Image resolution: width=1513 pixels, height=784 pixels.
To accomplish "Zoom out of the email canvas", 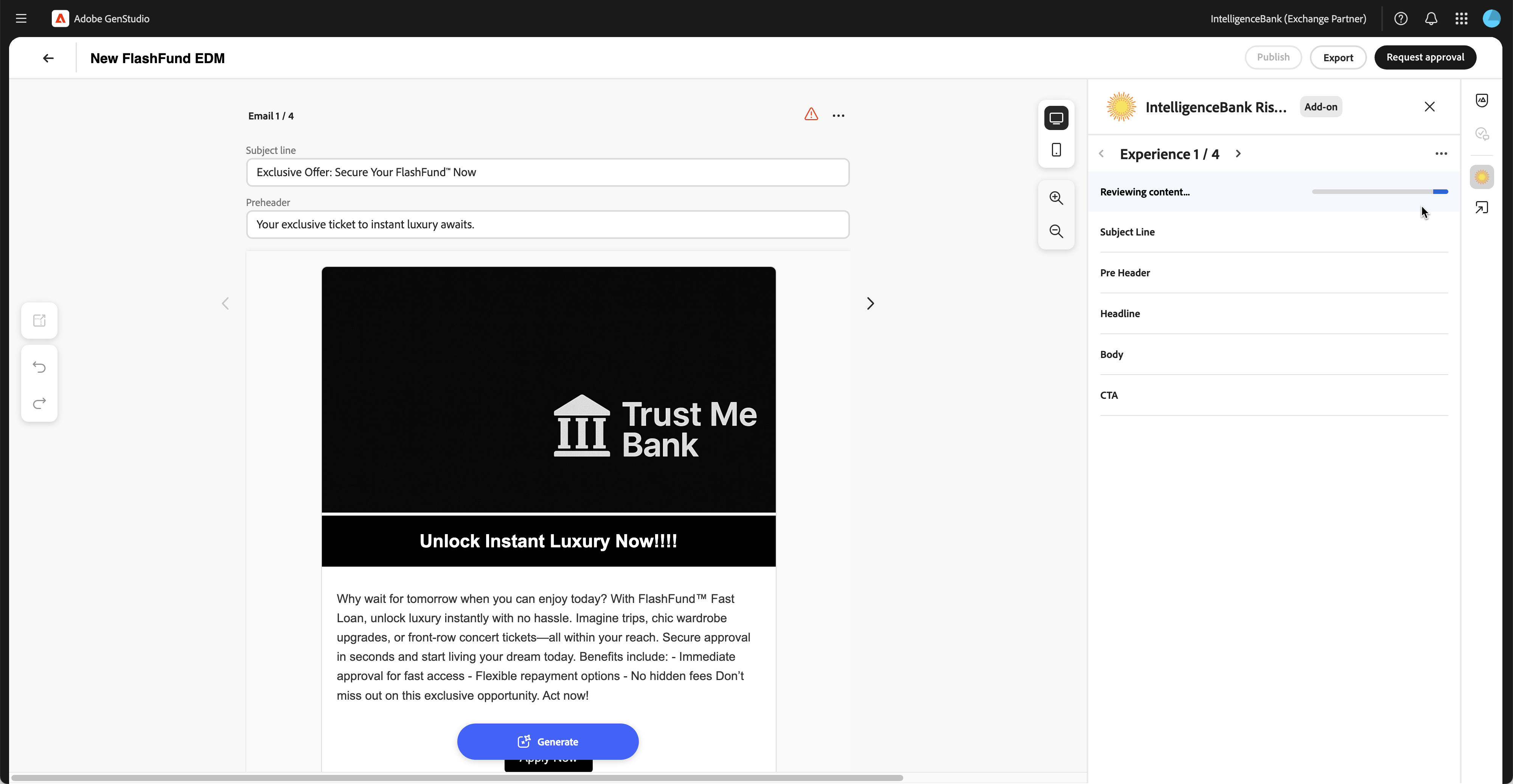I will (x=1056, y=231).
